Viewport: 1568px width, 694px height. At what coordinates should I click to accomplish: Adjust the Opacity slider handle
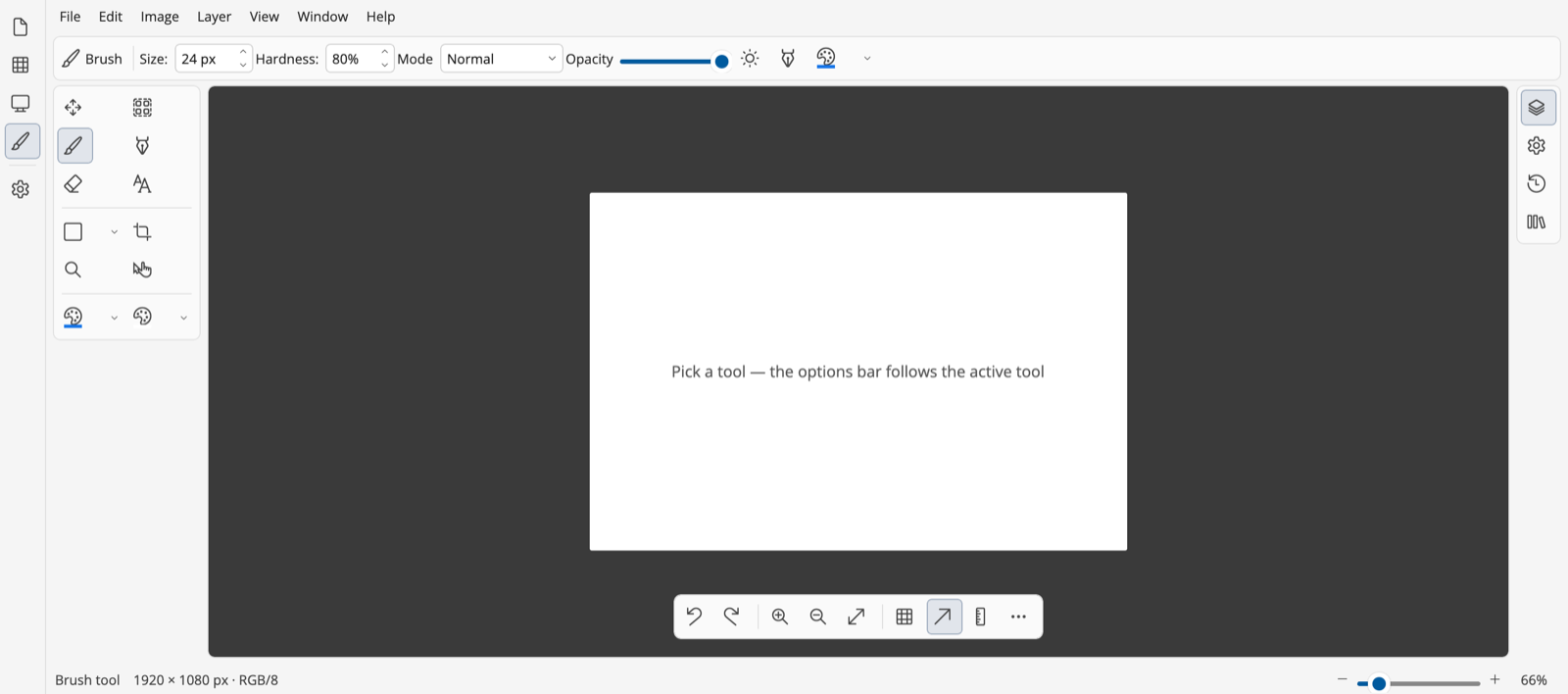tap(722, 61)
